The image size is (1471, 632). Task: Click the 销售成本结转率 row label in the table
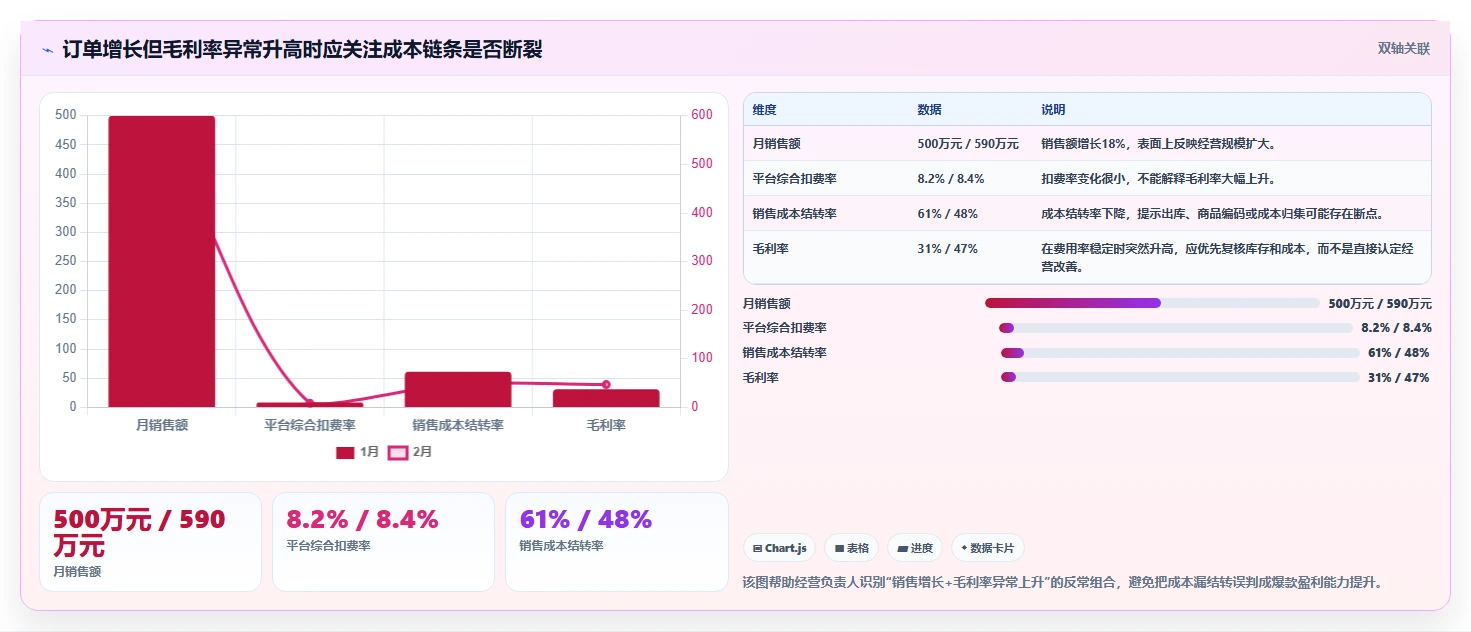tap(794, 214)
